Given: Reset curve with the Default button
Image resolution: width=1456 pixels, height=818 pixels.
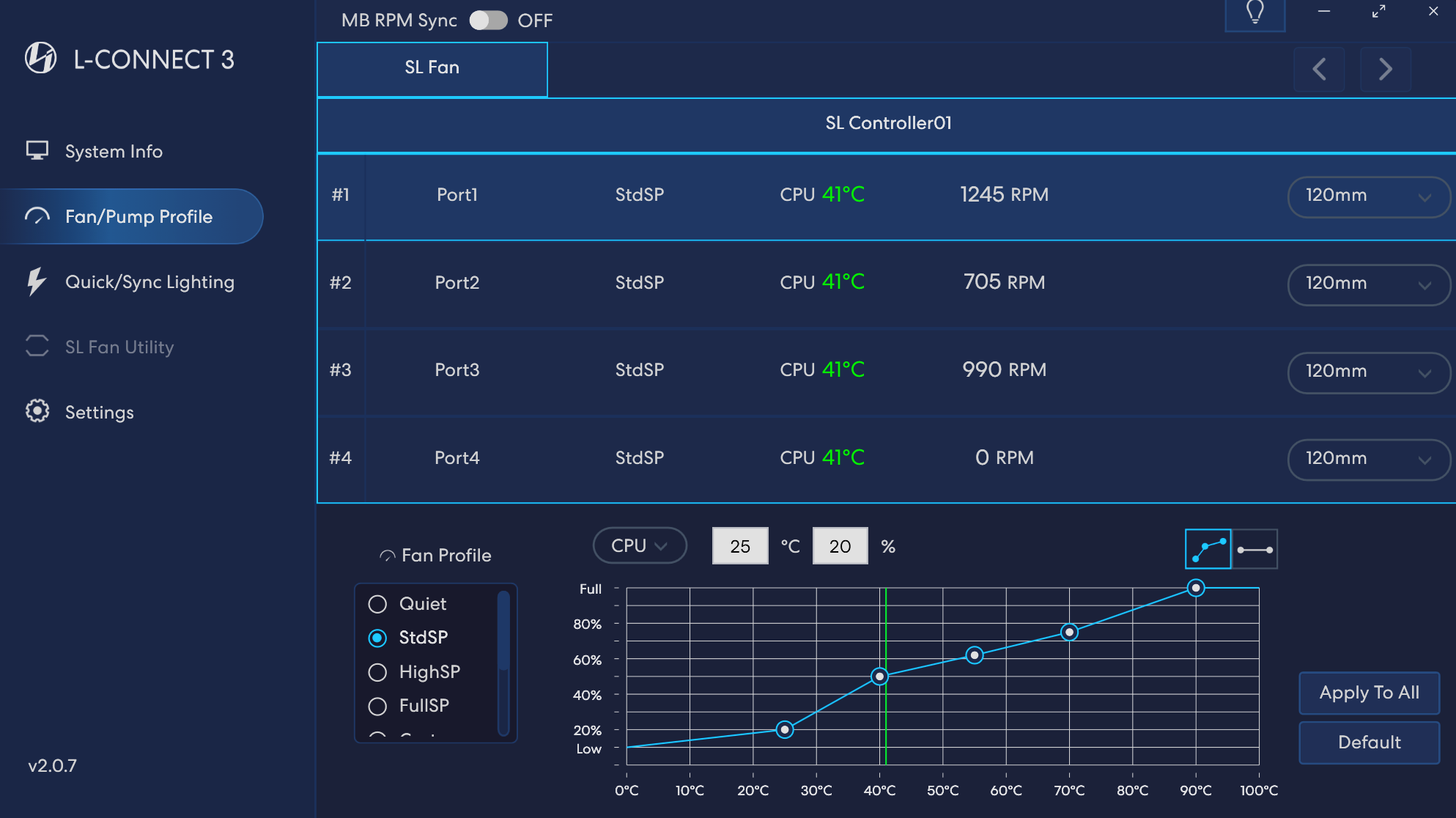Looking at the screenshot, I should [x=1368, y=742].
